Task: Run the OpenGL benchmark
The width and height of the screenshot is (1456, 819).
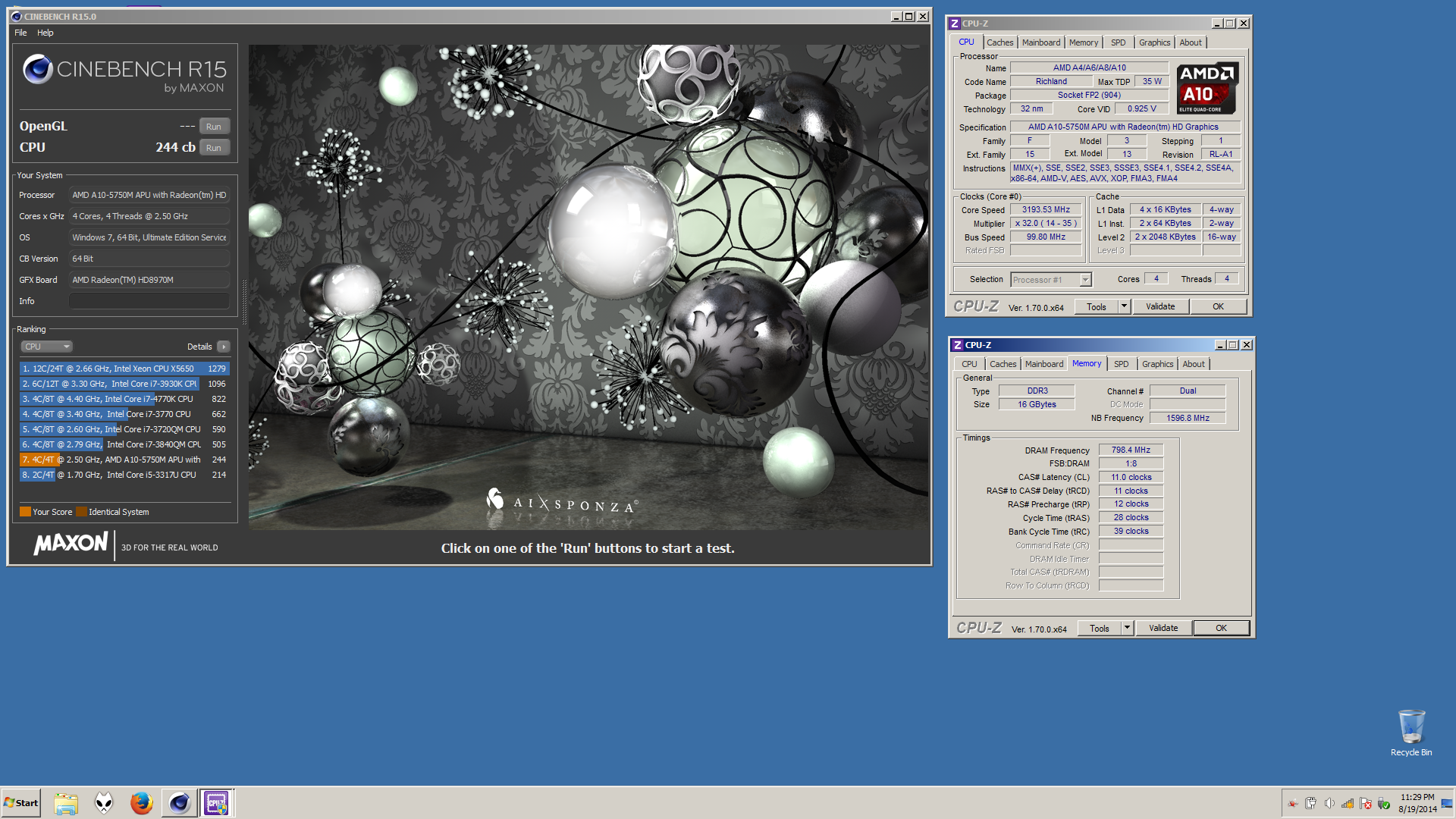Action: click(x=214, y=127)
